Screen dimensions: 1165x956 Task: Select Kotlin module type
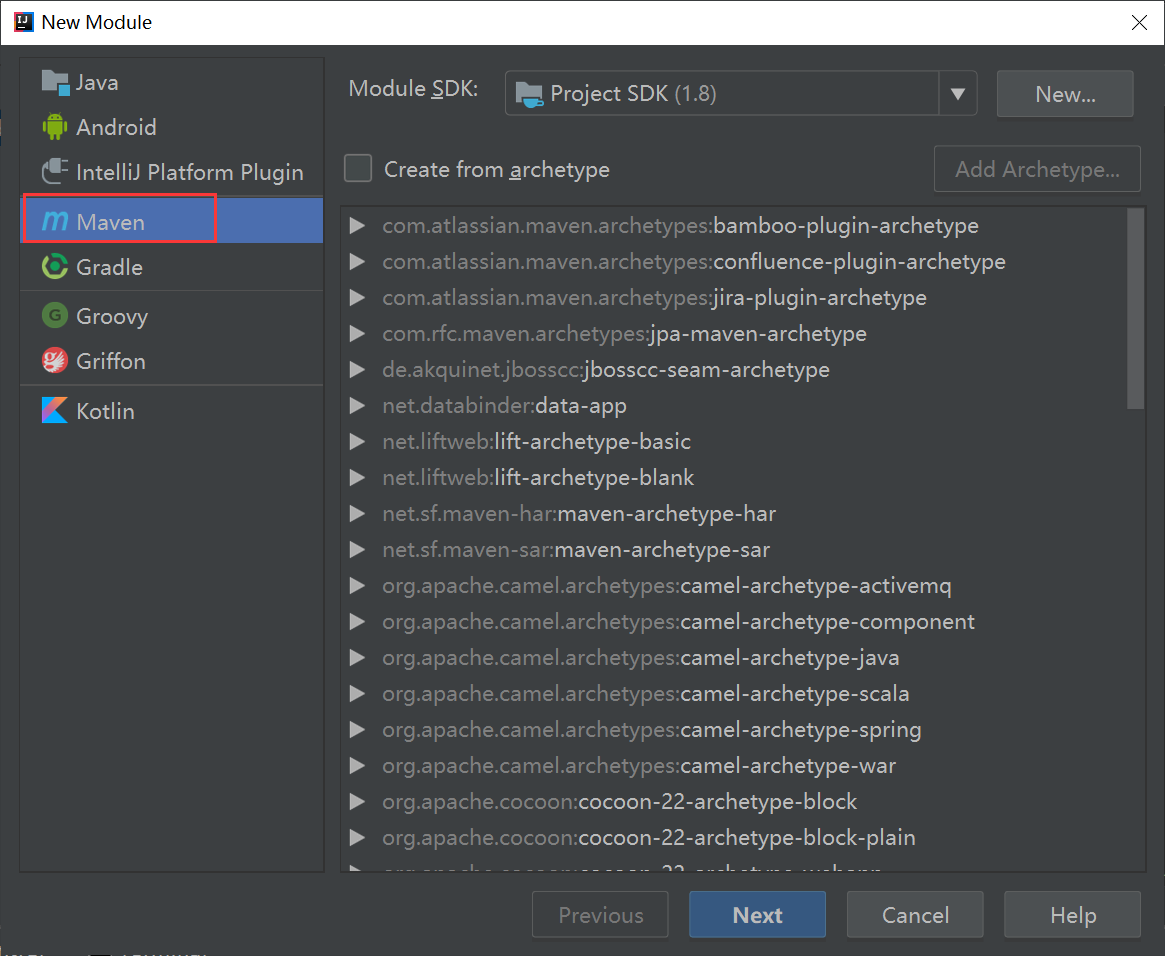172,411
